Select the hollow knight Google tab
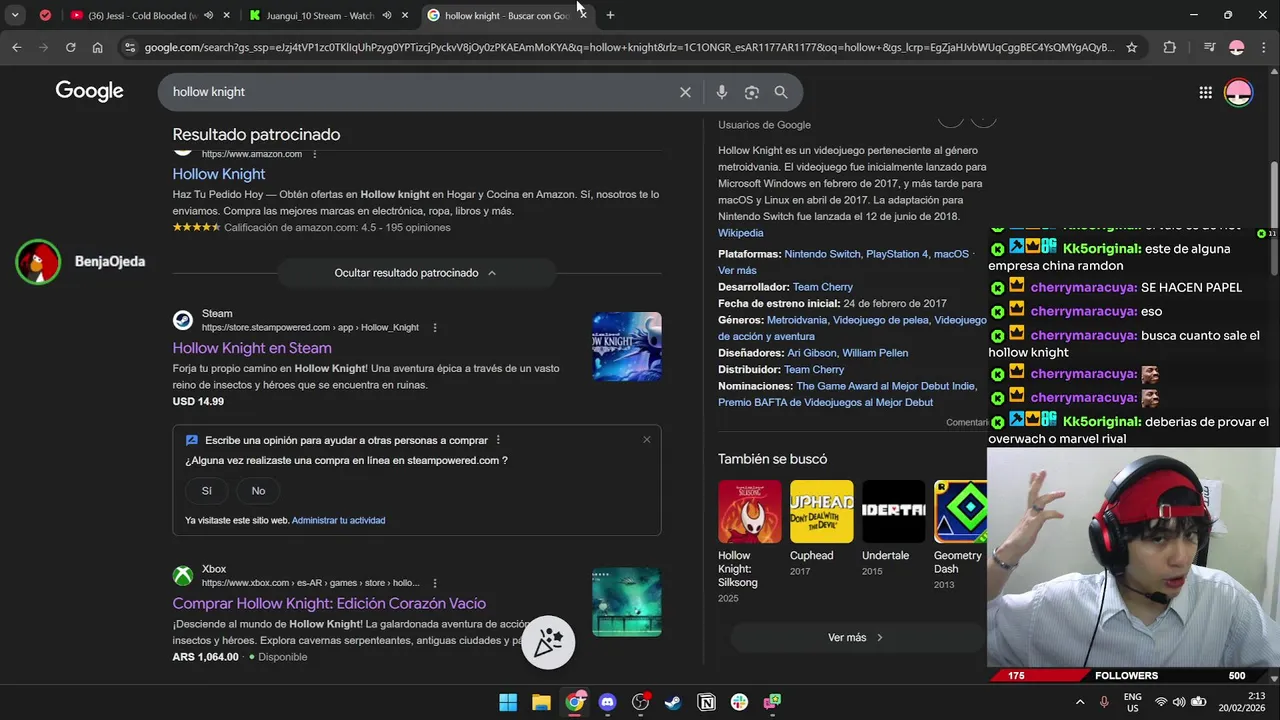1280x720 pixels. tap(500, 15)
